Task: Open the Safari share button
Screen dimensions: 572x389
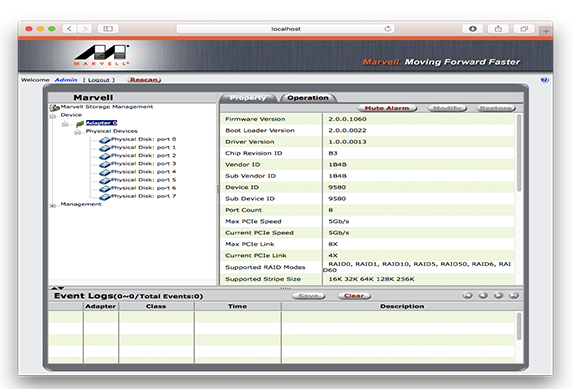Action: coord(498,28)
